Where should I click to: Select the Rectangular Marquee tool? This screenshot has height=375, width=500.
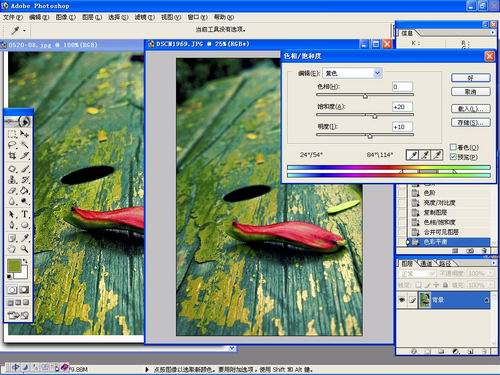click(12, 134)
